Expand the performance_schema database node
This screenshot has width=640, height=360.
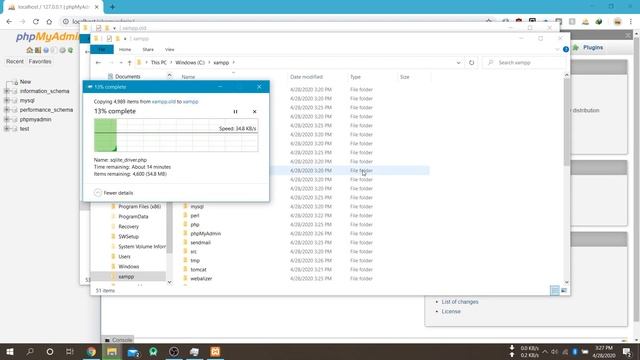coord(6,110)
